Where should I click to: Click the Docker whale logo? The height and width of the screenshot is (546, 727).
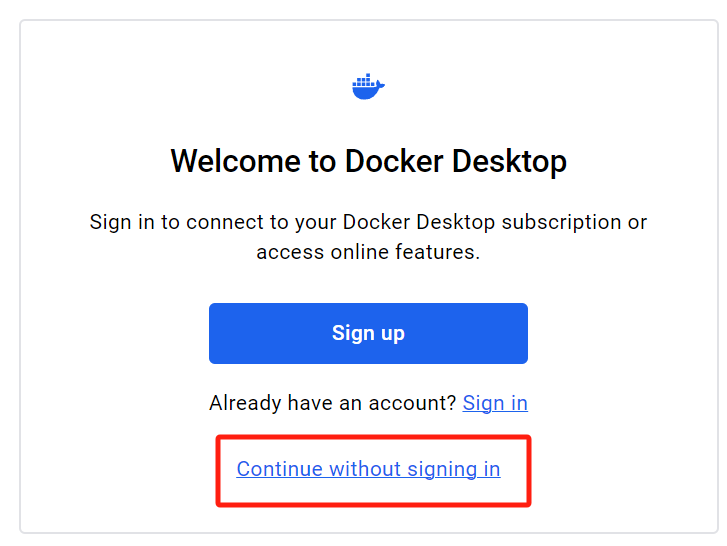[368, 86]
